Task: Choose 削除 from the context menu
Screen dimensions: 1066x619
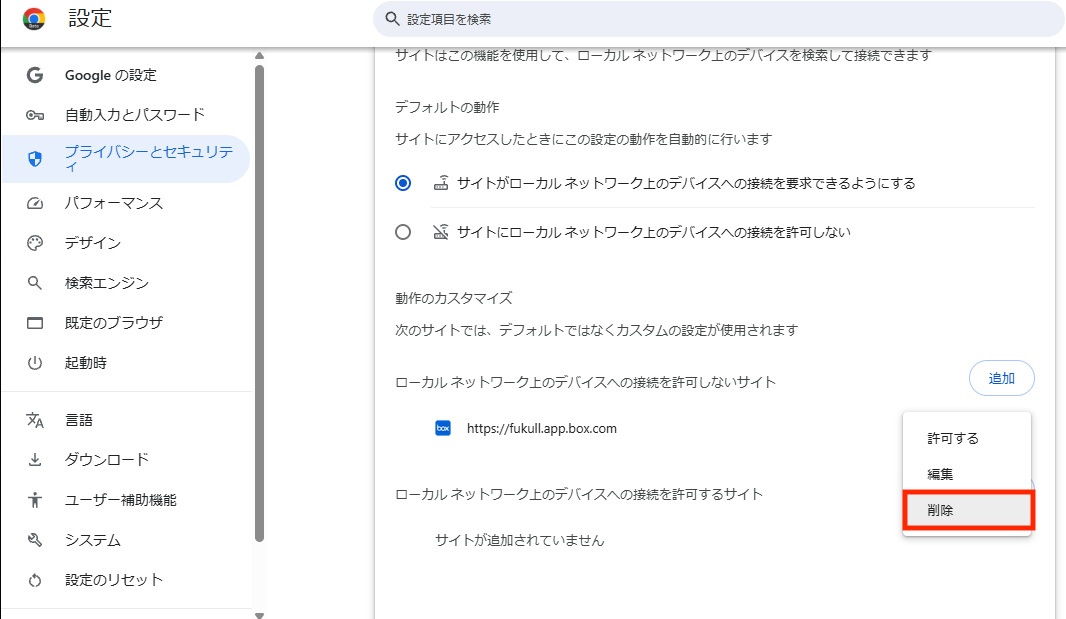Action: coord(966,510)
